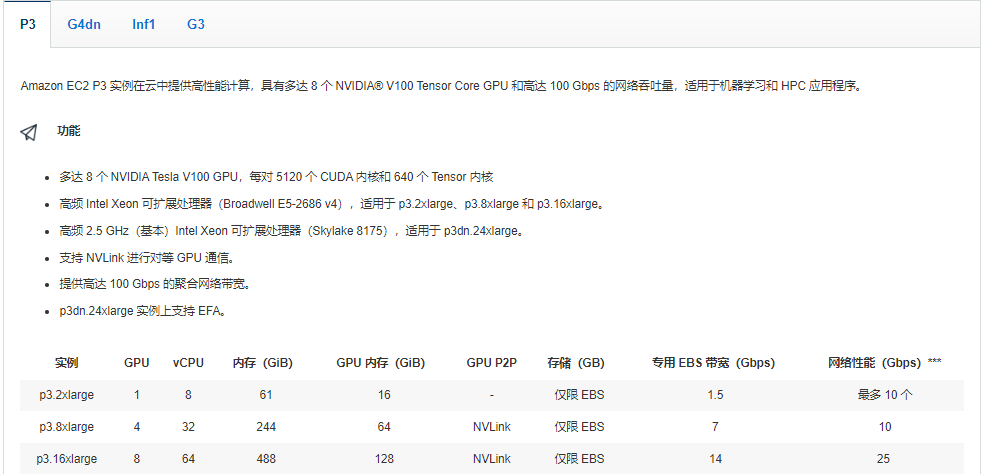
Task: Click the 内存 (GiB) column header
Action: pyautogui.click(x=262, y=363)
